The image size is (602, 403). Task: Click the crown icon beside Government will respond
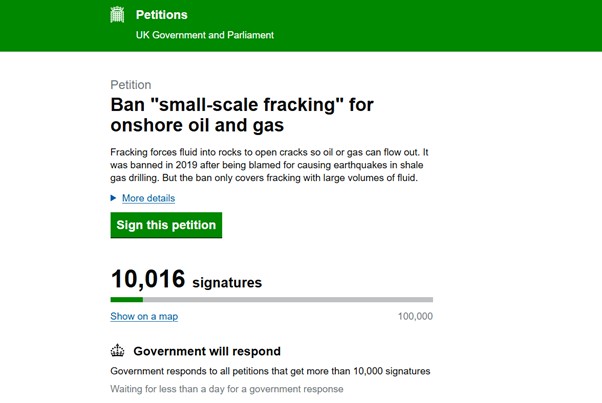pos(117,351)
